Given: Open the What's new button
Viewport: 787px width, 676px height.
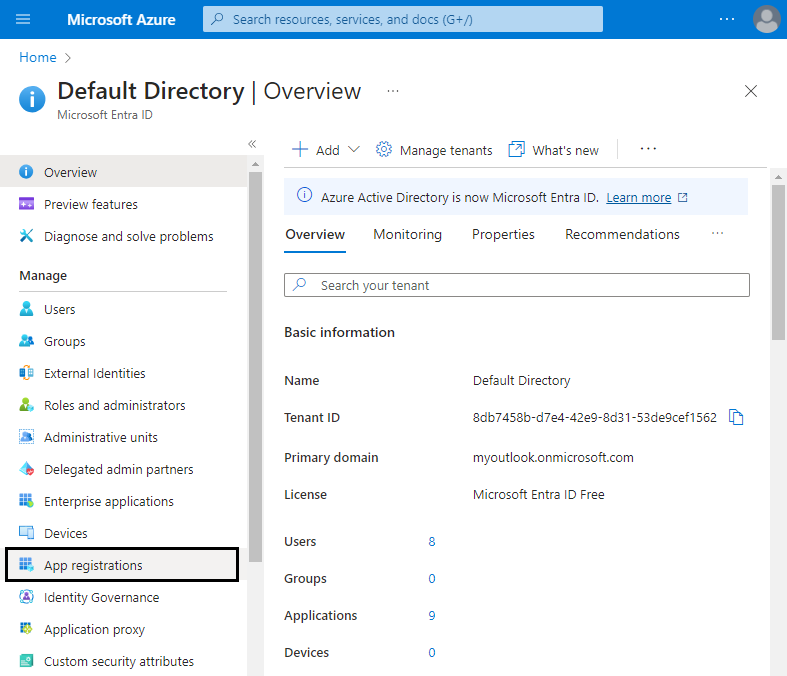Looking at the screenshot, I should 554,150.
